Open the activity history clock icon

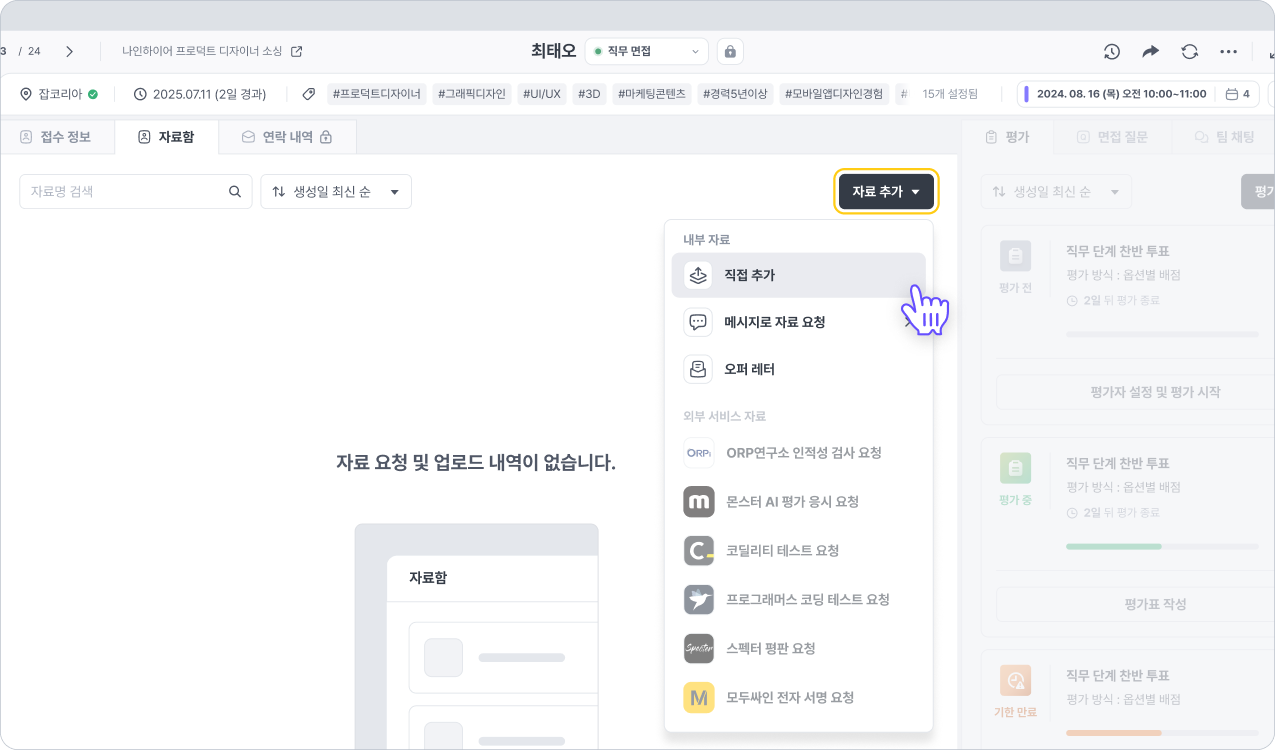click(x=1112, y=51)
